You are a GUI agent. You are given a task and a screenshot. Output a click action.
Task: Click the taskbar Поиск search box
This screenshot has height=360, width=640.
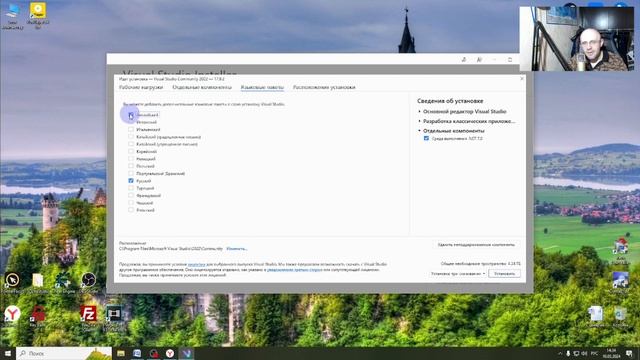[64, 353]
